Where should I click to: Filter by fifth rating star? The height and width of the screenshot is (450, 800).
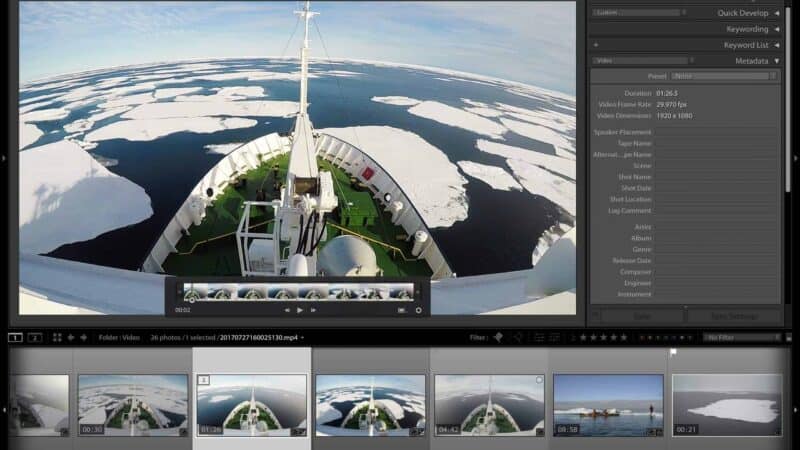point(623,337)
